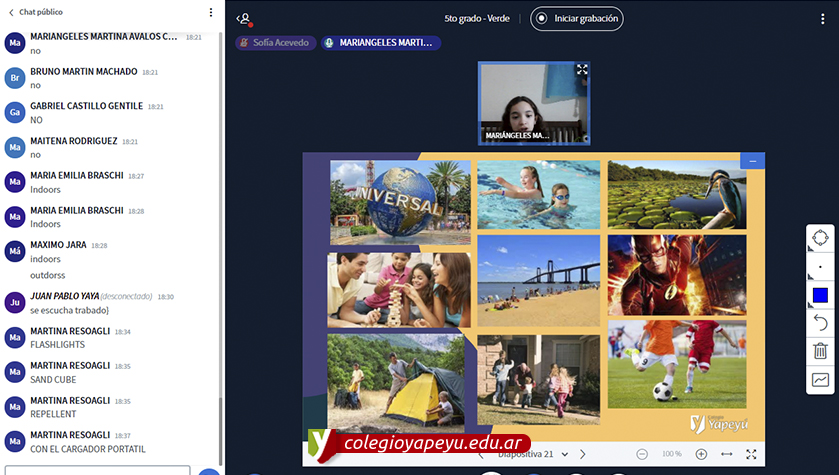Undo the last whiteboard annotation
839x475 pixels.
point(820,323)
